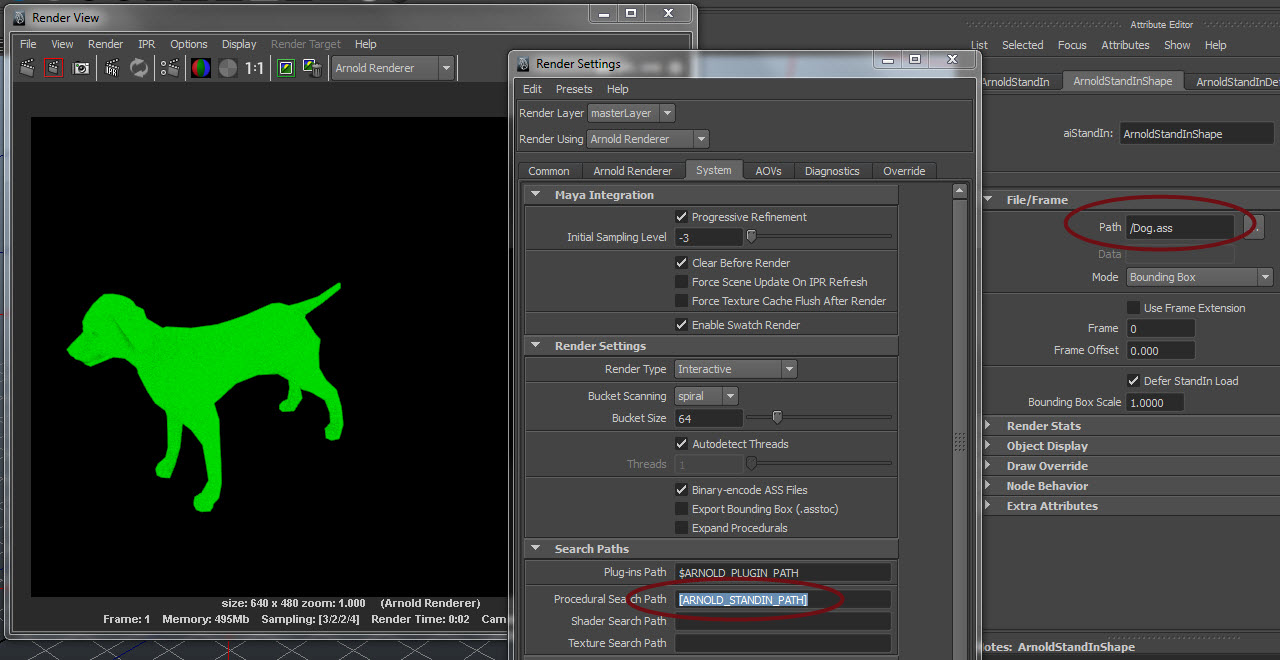
Task: Open the Presets menu in Render Settings
Action: [574, 89]
